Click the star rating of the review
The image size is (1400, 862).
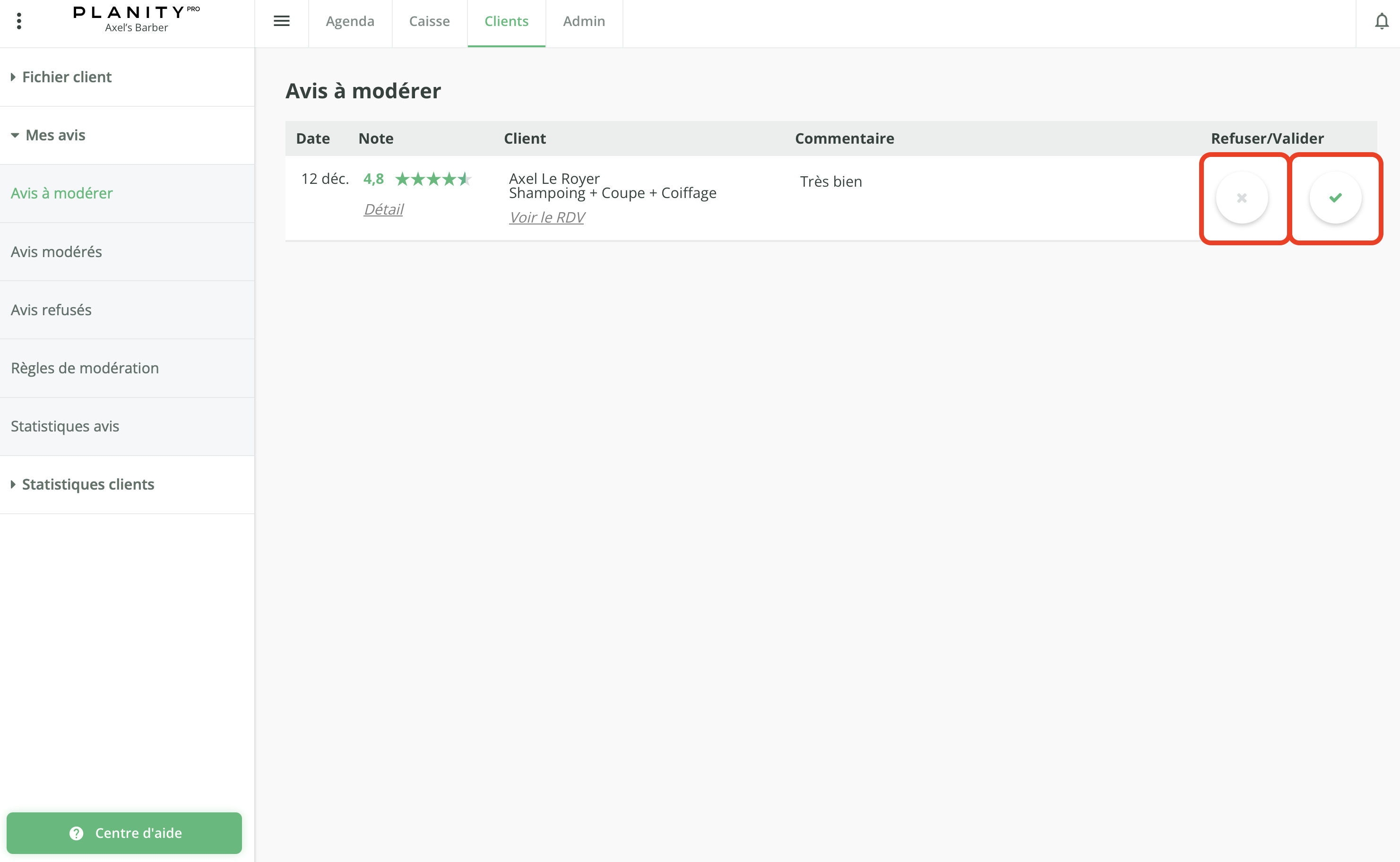[433, 179]
